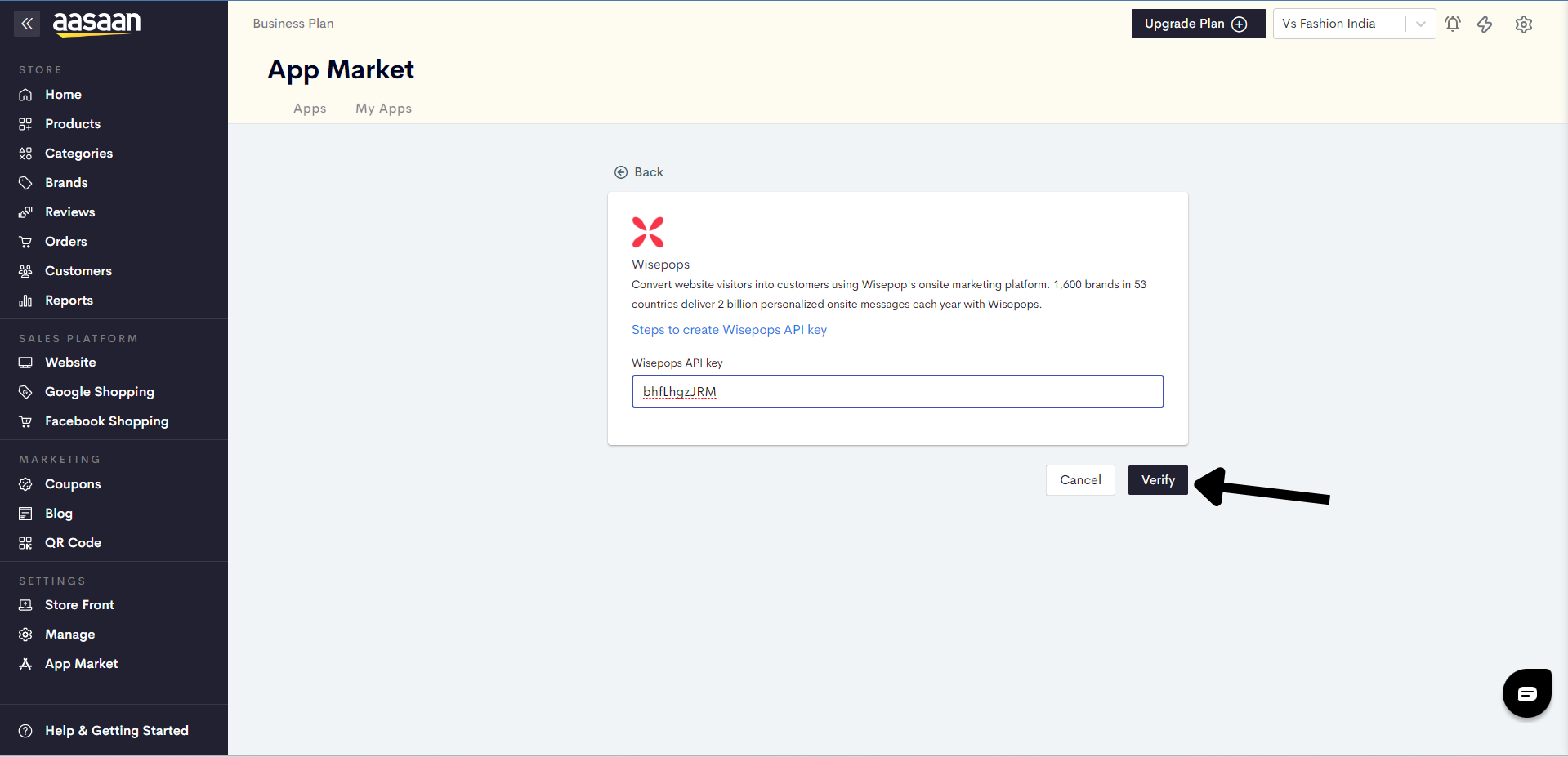Click the Blog page icon
Image resolution: width=1568 pixels, height=757 pixels.
[x=25, y=514]
